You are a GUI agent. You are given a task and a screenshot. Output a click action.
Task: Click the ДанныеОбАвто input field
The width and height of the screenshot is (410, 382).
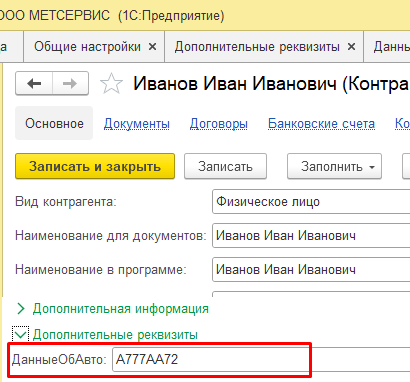coord(261,359)
